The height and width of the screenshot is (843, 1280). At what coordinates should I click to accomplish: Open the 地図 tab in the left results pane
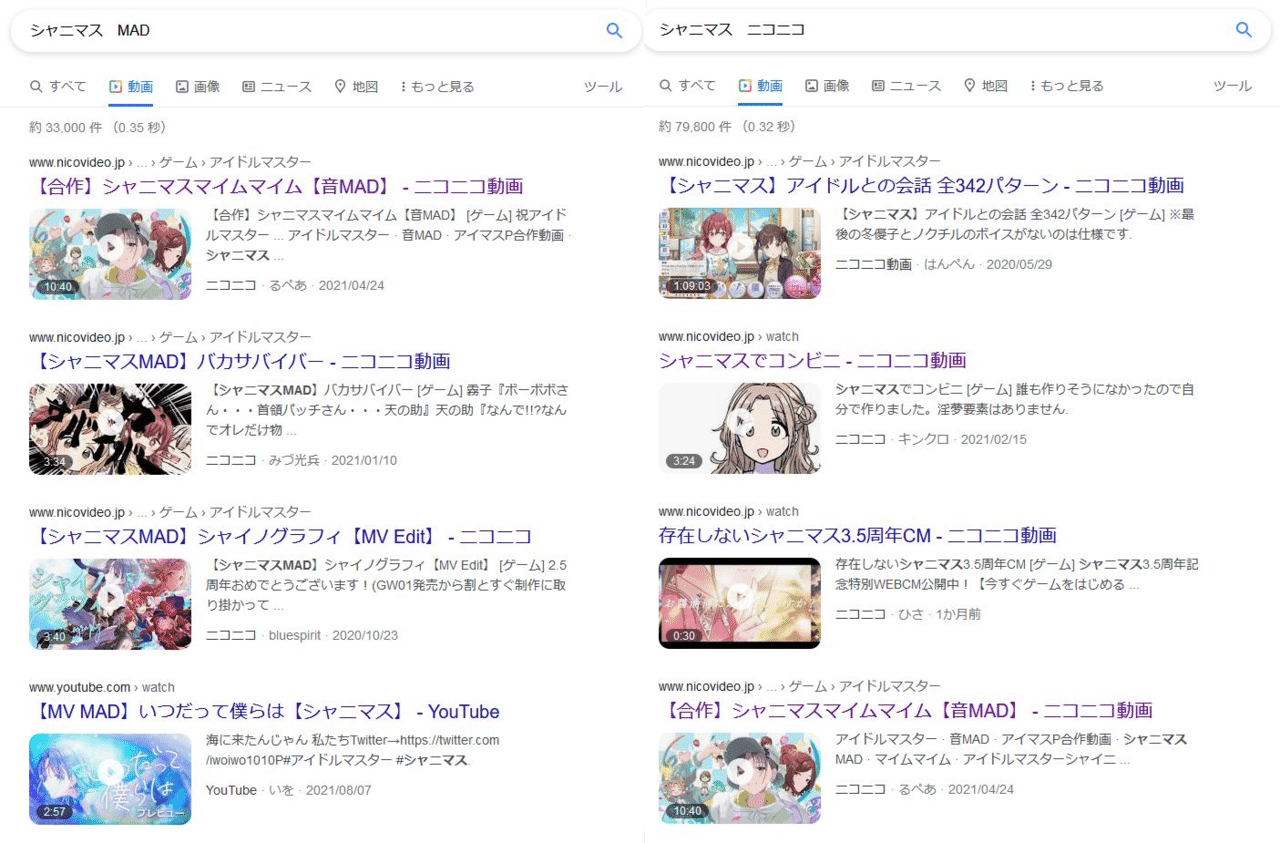pyautogui.click(x=356, y=87)
